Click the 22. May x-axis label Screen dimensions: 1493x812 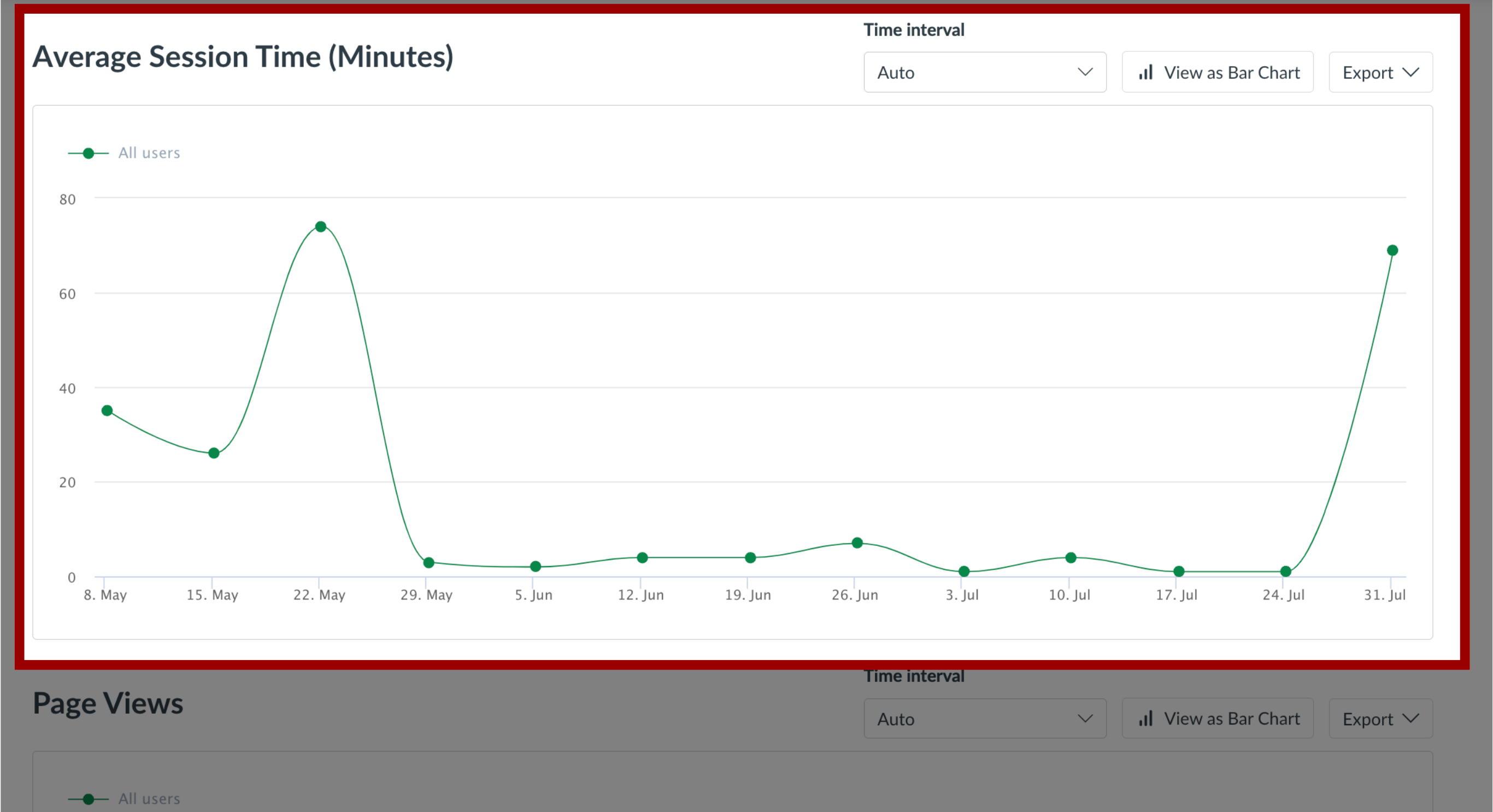coord(319,595)
